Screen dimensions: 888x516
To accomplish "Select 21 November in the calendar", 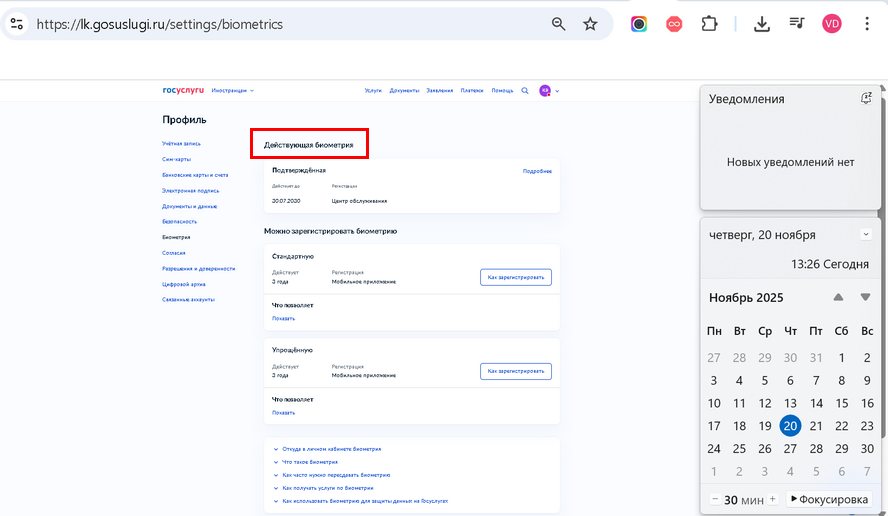I will click(x=816, y=426).
